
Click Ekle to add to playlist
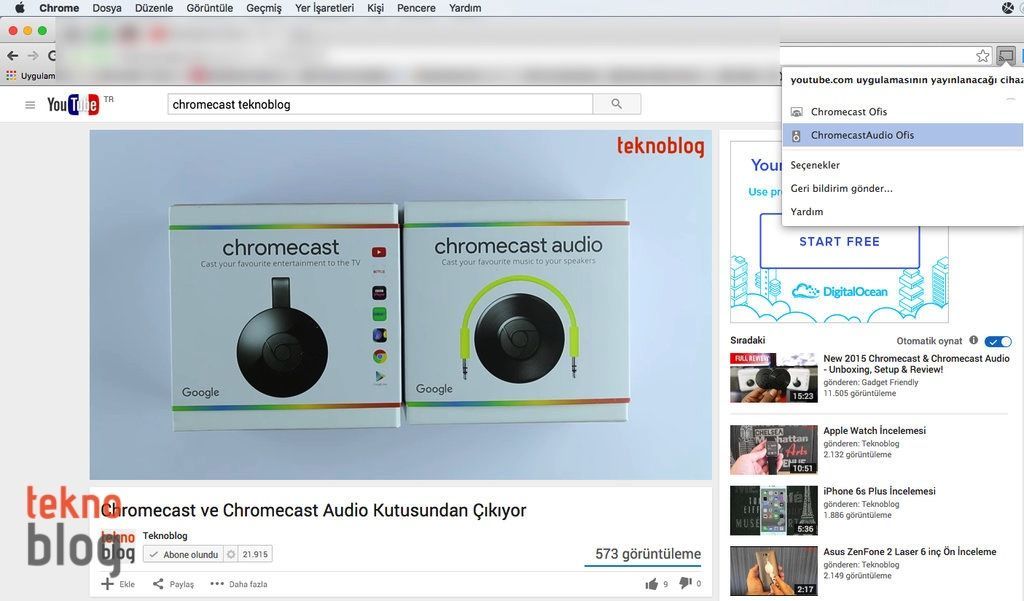[118, 584]
